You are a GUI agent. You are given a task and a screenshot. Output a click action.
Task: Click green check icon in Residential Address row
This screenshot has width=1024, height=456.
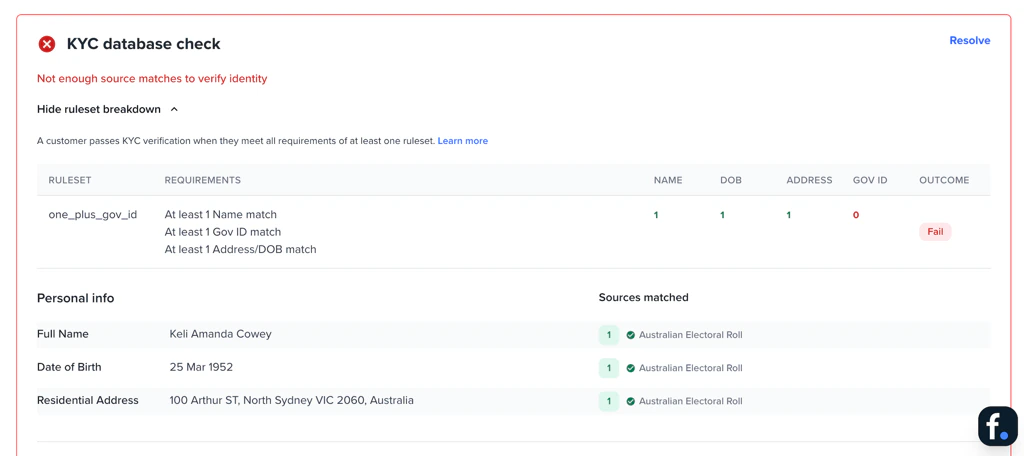631,401
